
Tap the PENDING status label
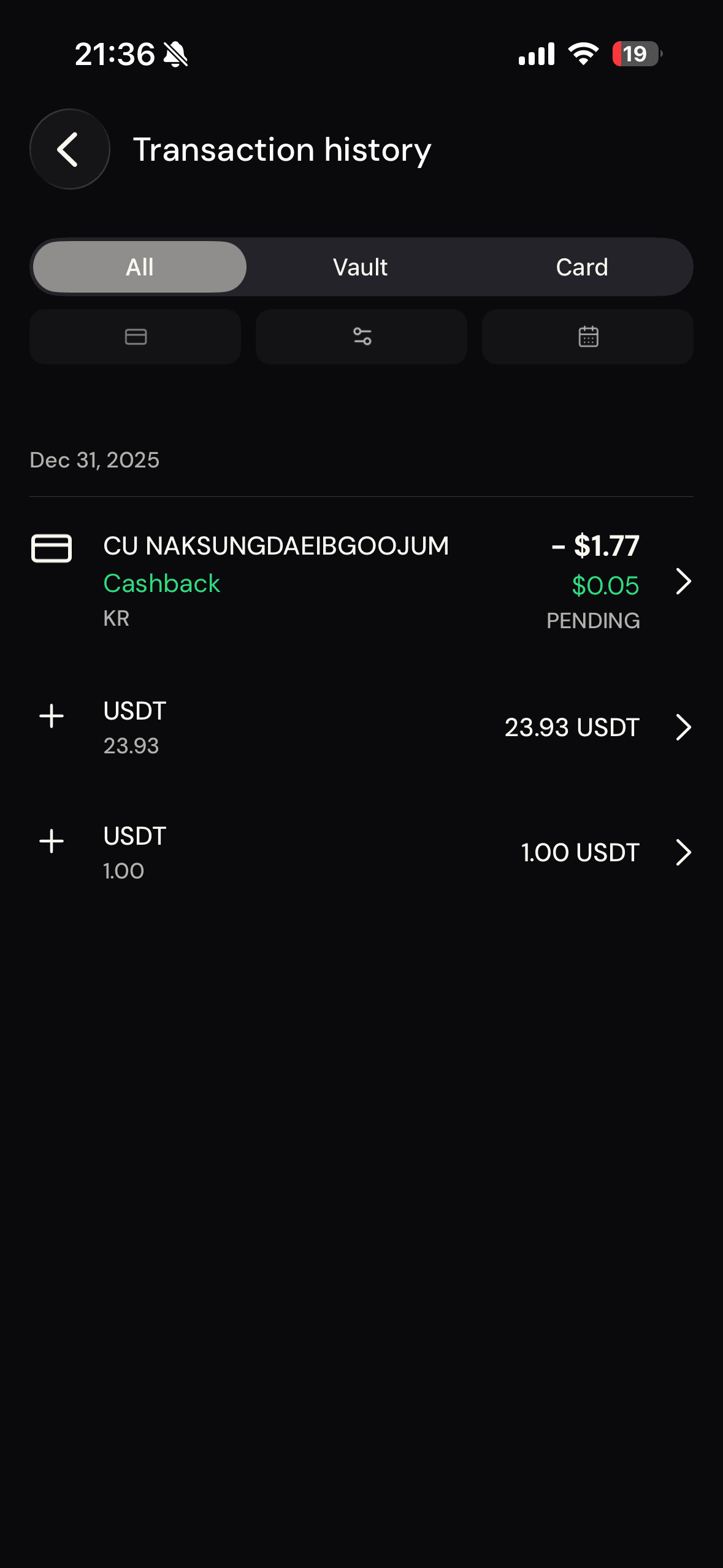pyautogui.click(x=593, y=621)
